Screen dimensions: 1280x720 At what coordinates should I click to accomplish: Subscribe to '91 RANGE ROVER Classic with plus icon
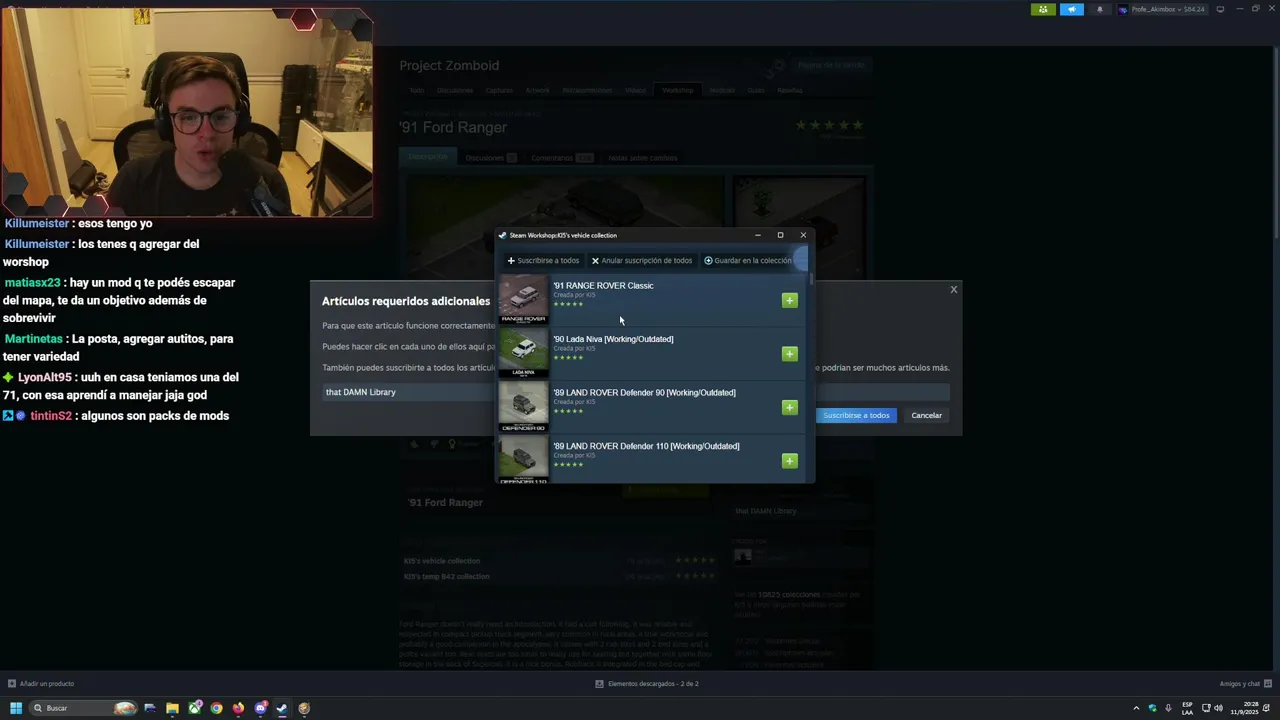(x=789, y=300)
